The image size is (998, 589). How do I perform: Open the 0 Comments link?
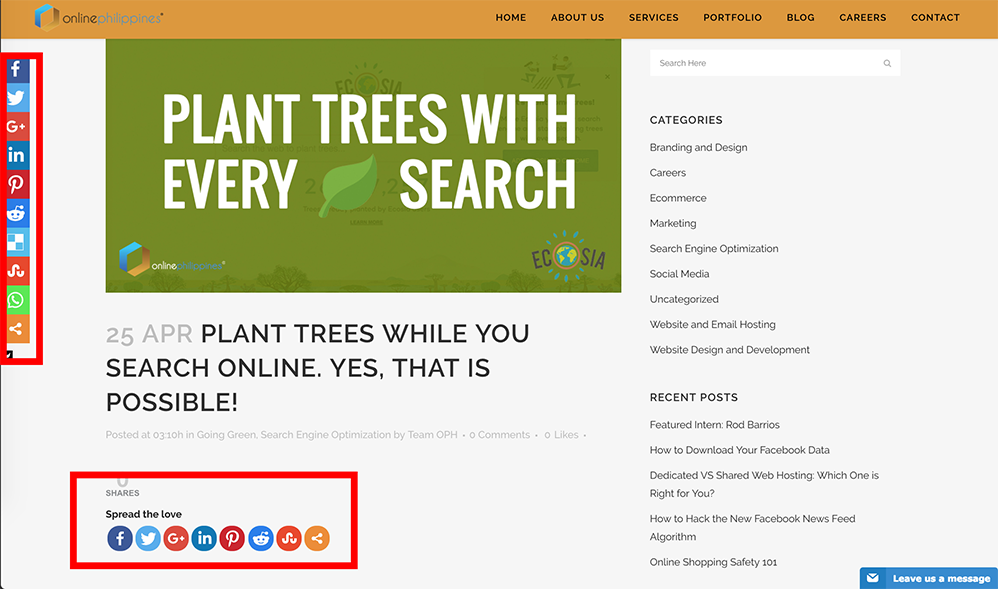coord(500,435)
